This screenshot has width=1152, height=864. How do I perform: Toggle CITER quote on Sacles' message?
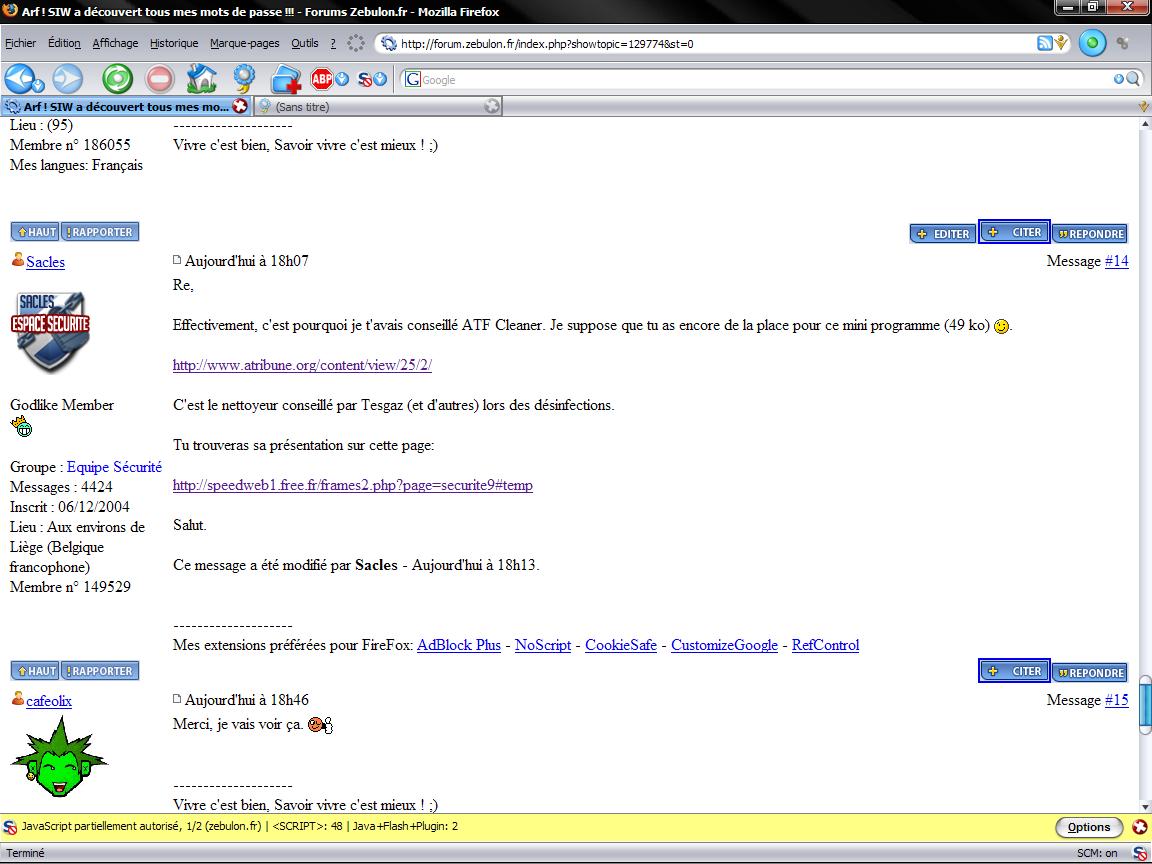coord(1013,671)
